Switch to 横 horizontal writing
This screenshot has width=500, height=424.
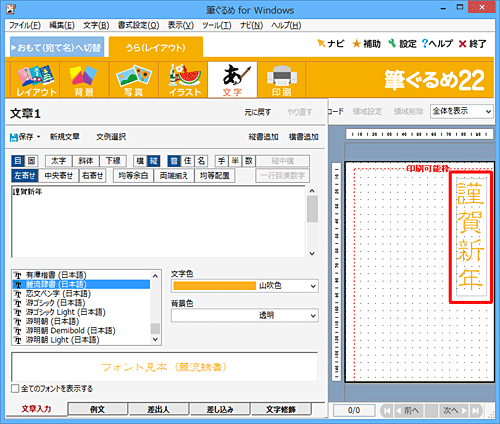pos(140,161)
